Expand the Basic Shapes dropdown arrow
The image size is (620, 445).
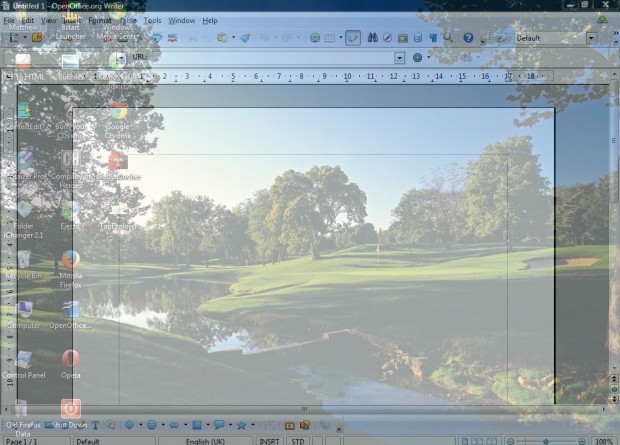(x=140, y=425)
